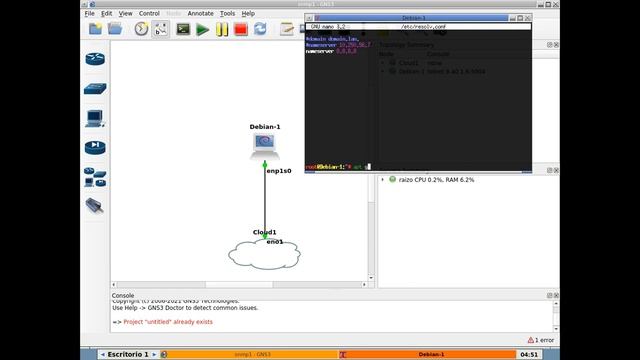The width and height of the screenshot is (640, 360).
Task: Close the Topology Summary dock panel
Action: [556, 44]
